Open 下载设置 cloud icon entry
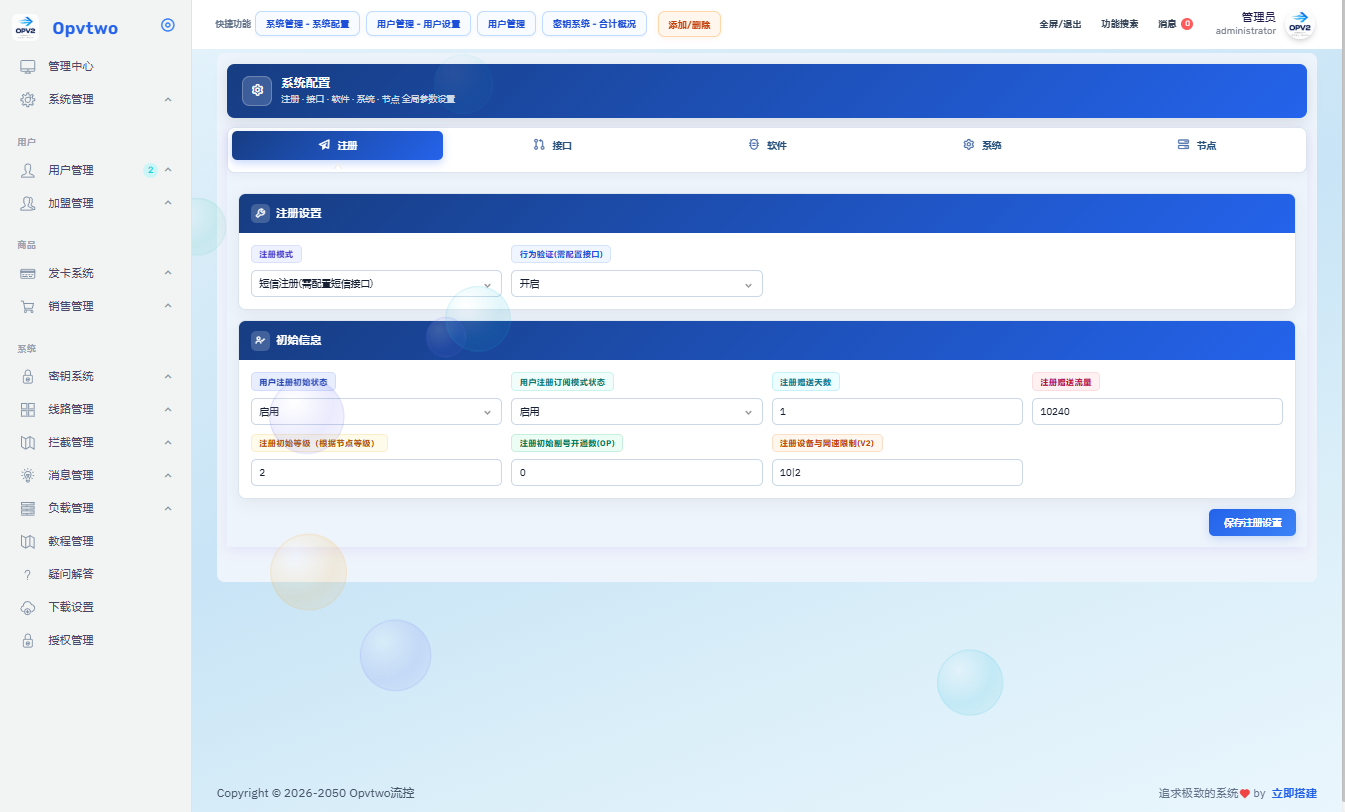The width and height of the screenshot is (1345, 812). pyautogui.click(x=28, y=607)
